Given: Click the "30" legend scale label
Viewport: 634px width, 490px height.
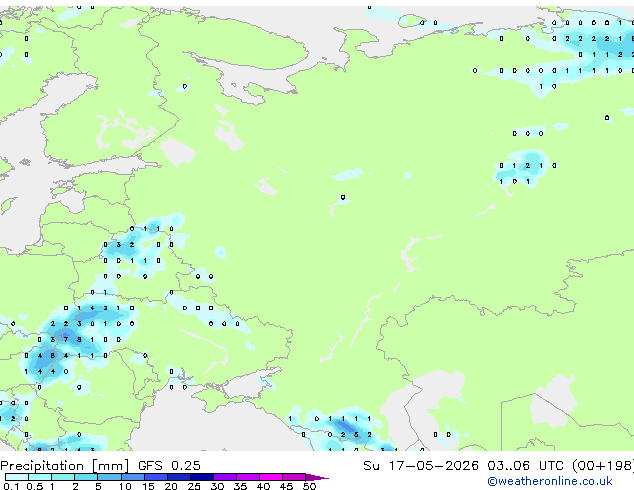Looking at the screenshot, I should tap(217, 486).
